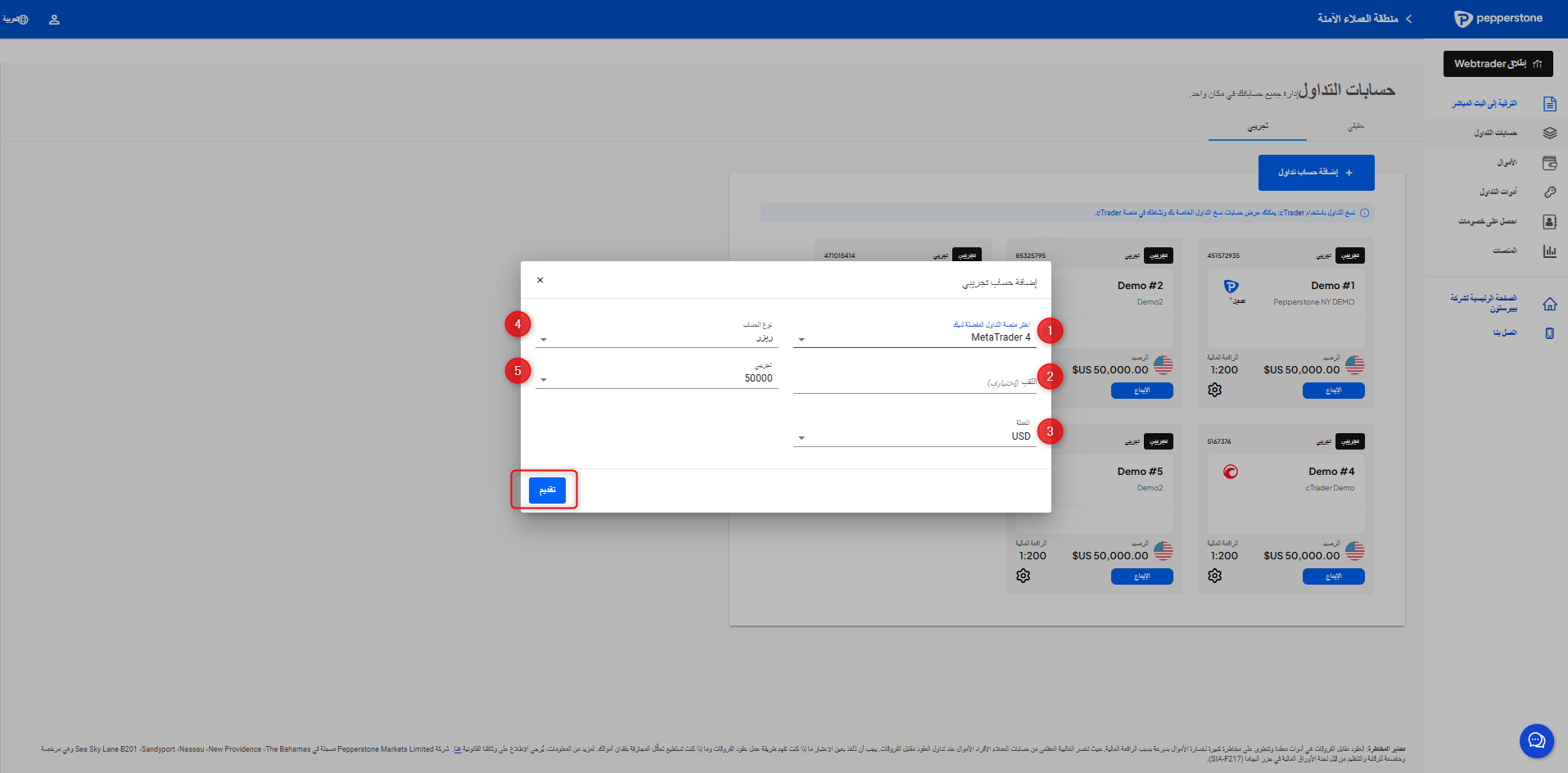Viewport: 1568px width, 773px height.
Task: Click the optional nickname input field
Action: [x=915, y=382]
